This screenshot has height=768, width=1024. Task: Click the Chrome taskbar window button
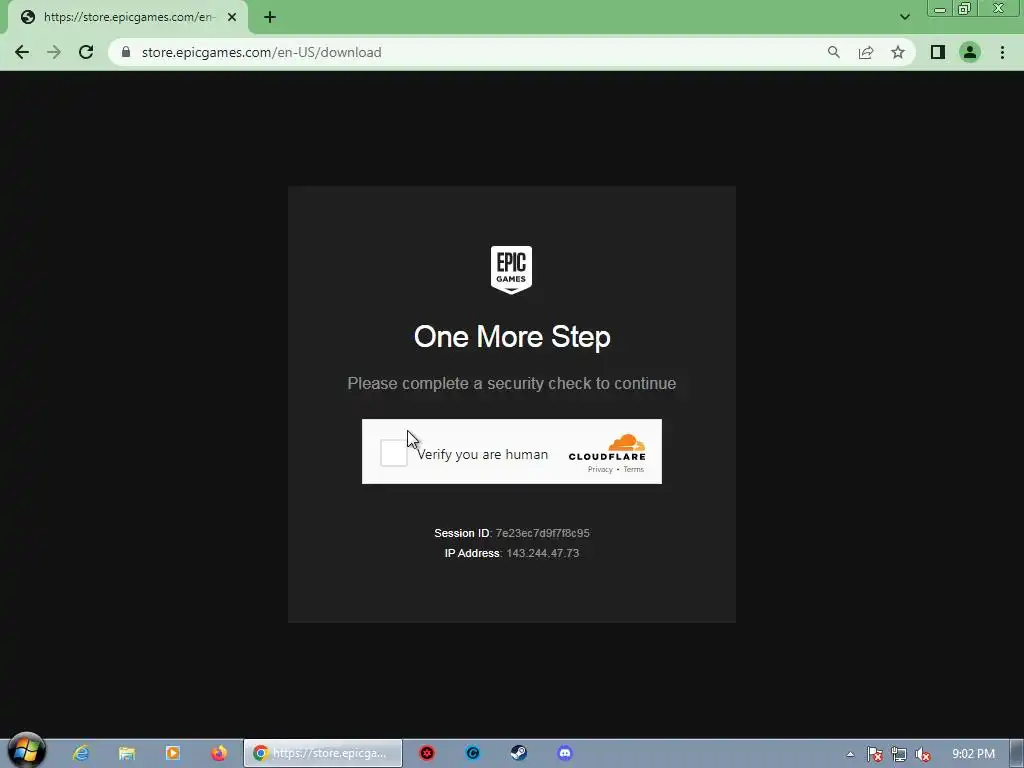tap(323, 753)
